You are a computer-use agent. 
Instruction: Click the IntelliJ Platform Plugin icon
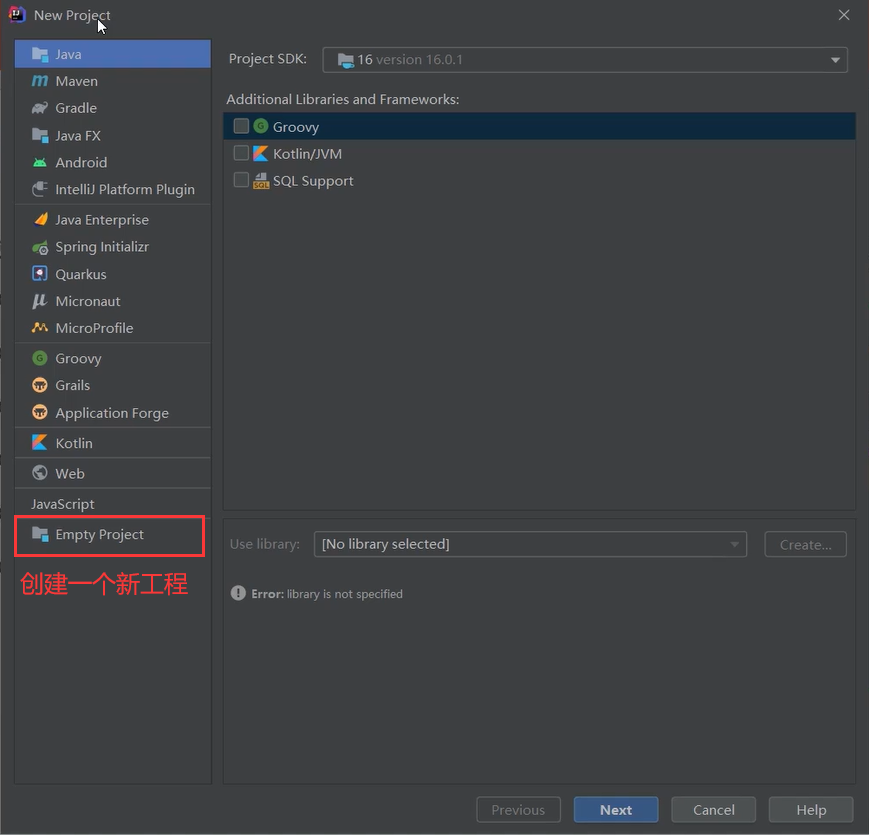(x=40, y=189)
